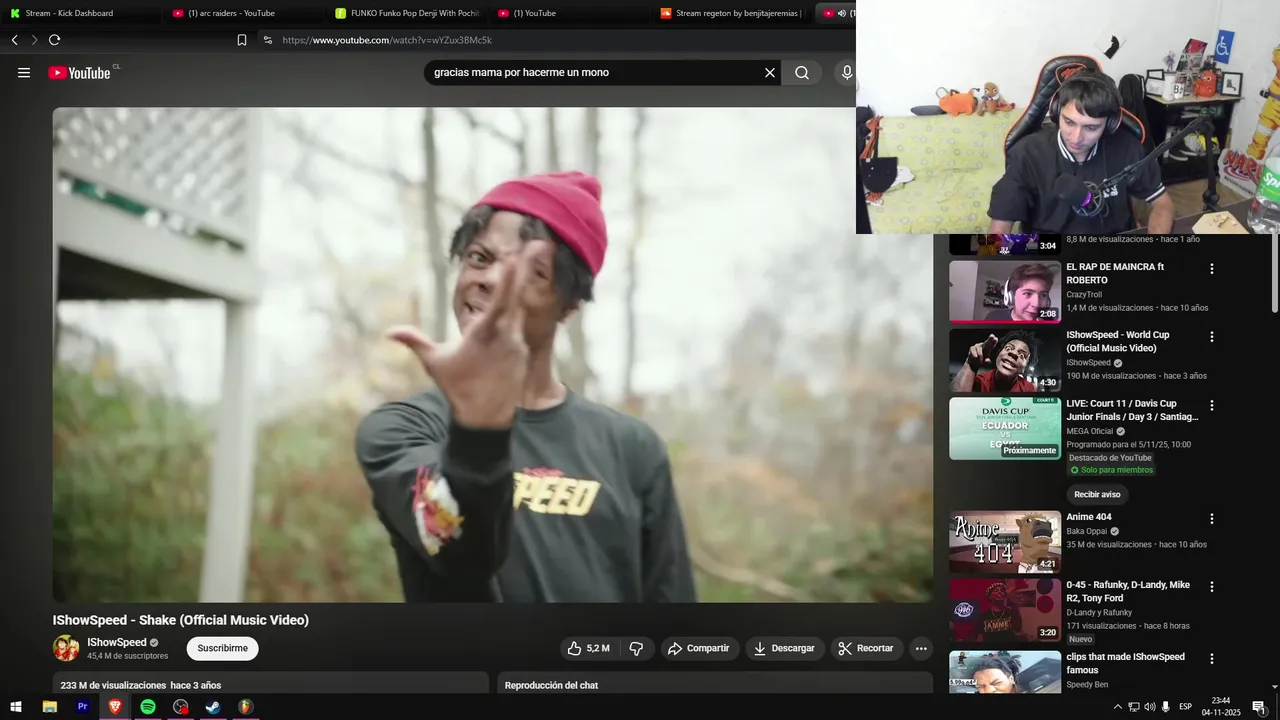The height and width of the screenshot is (720, 1280).
Task: Open options menu for 0-45 Rafunky video
Action: click(1212, 587)
